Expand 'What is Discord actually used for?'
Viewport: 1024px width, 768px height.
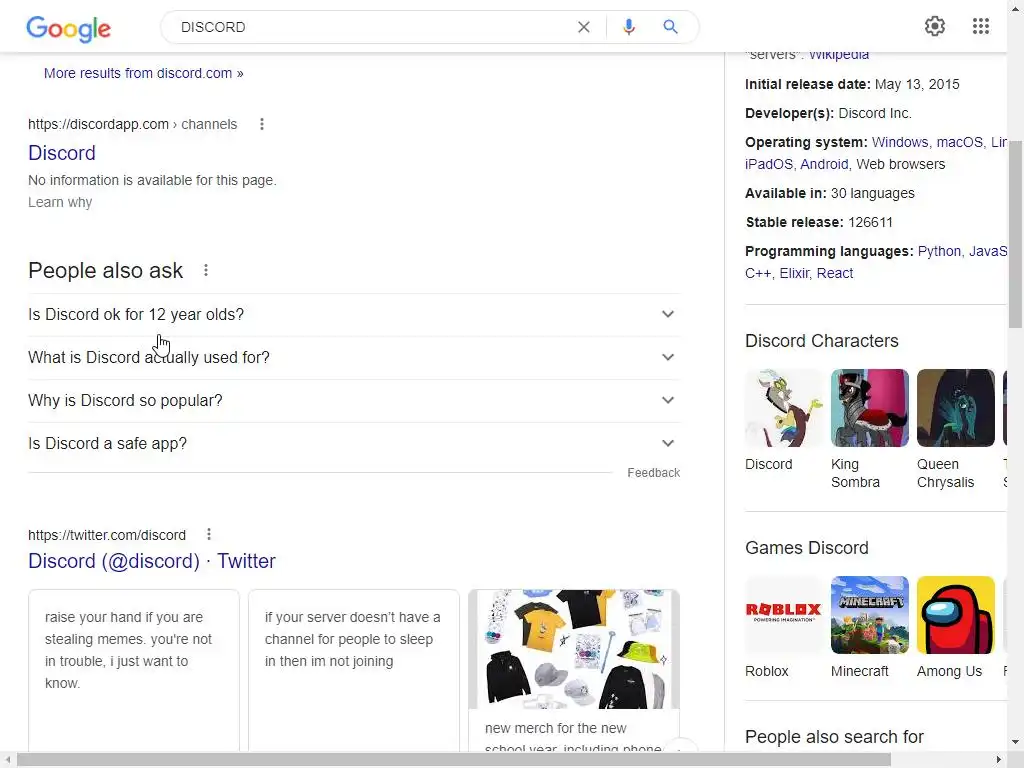[354, 358]
